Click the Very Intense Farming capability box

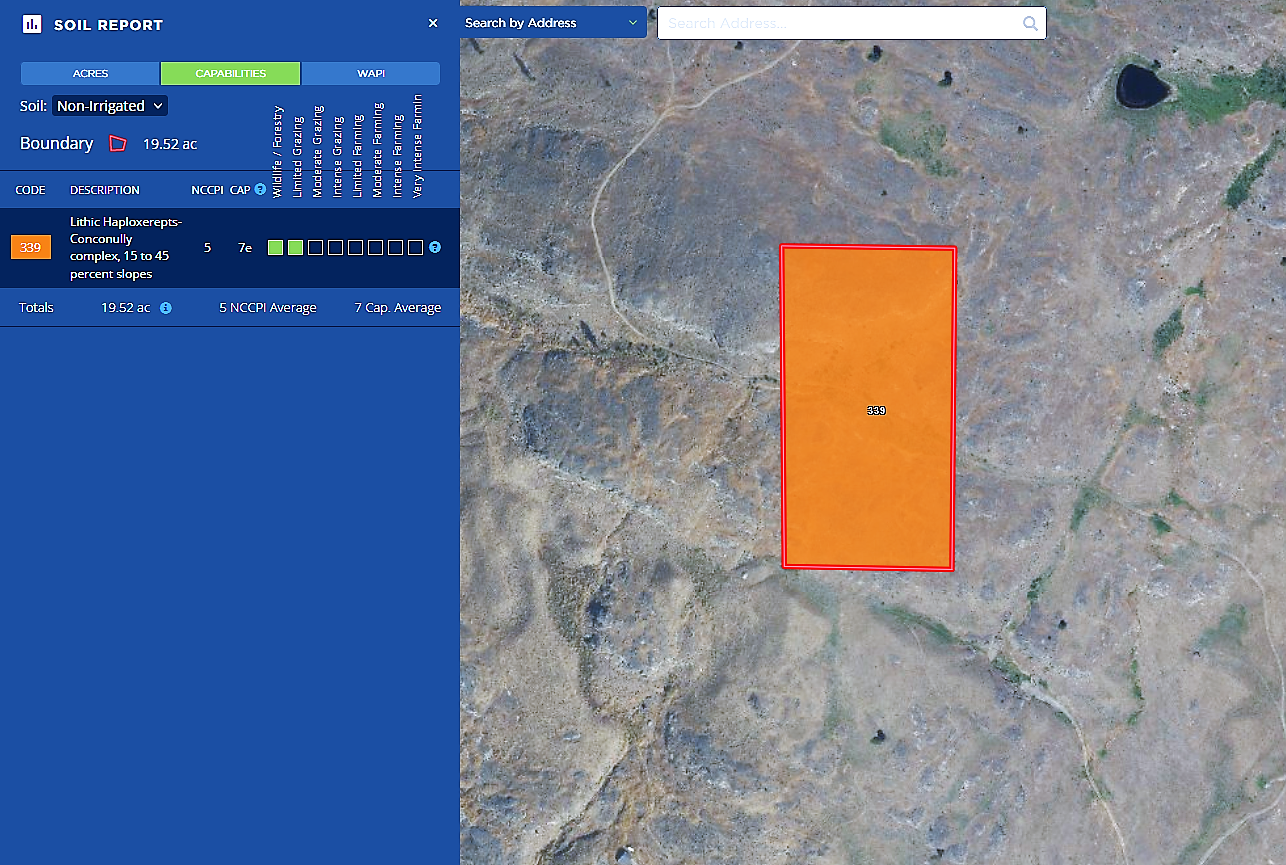[x=415, y=247]
